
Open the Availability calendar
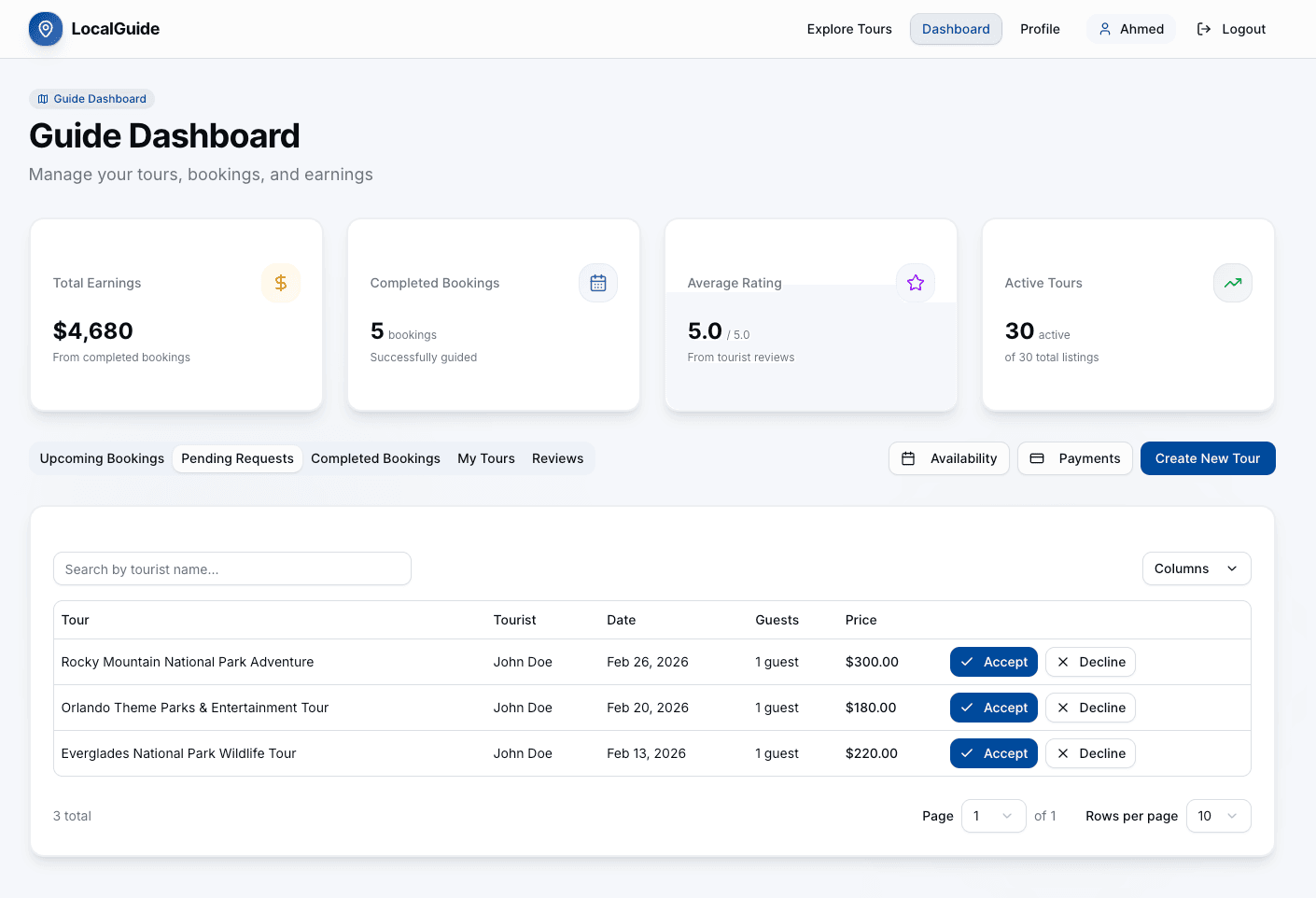[948, 458]
